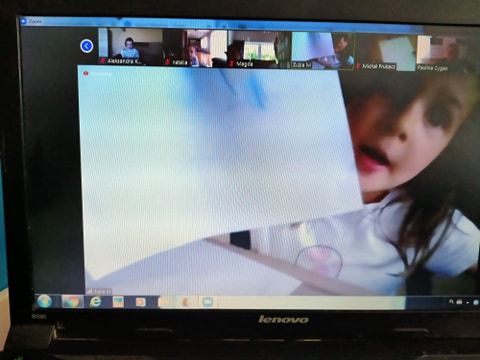Click the main speaker video area
The image size is (480, 360).
coord(279,181)
